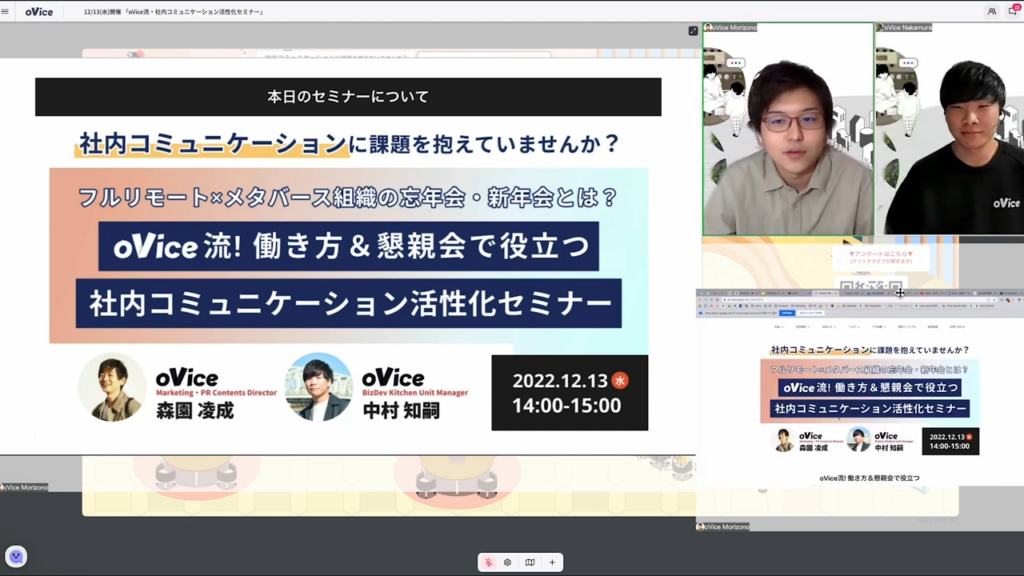Open the hamburger menu beside oVice logo
The width and height of the screenshot is (1024, 576).
pyautogui.click(x=5, y=12)
